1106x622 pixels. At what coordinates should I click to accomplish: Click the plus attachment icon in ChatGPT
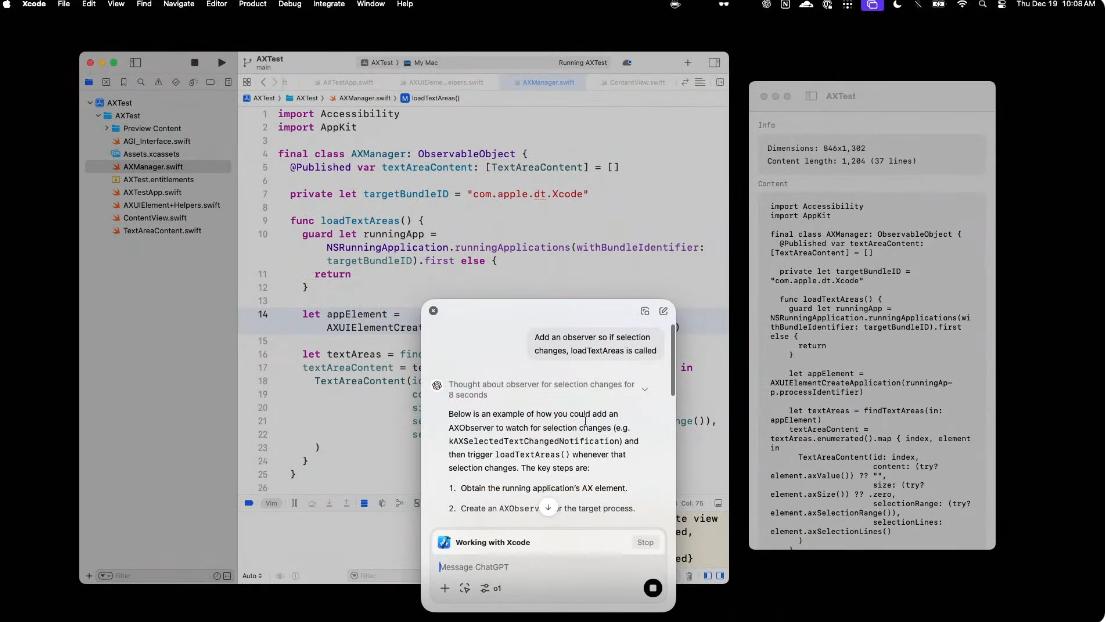445,588
